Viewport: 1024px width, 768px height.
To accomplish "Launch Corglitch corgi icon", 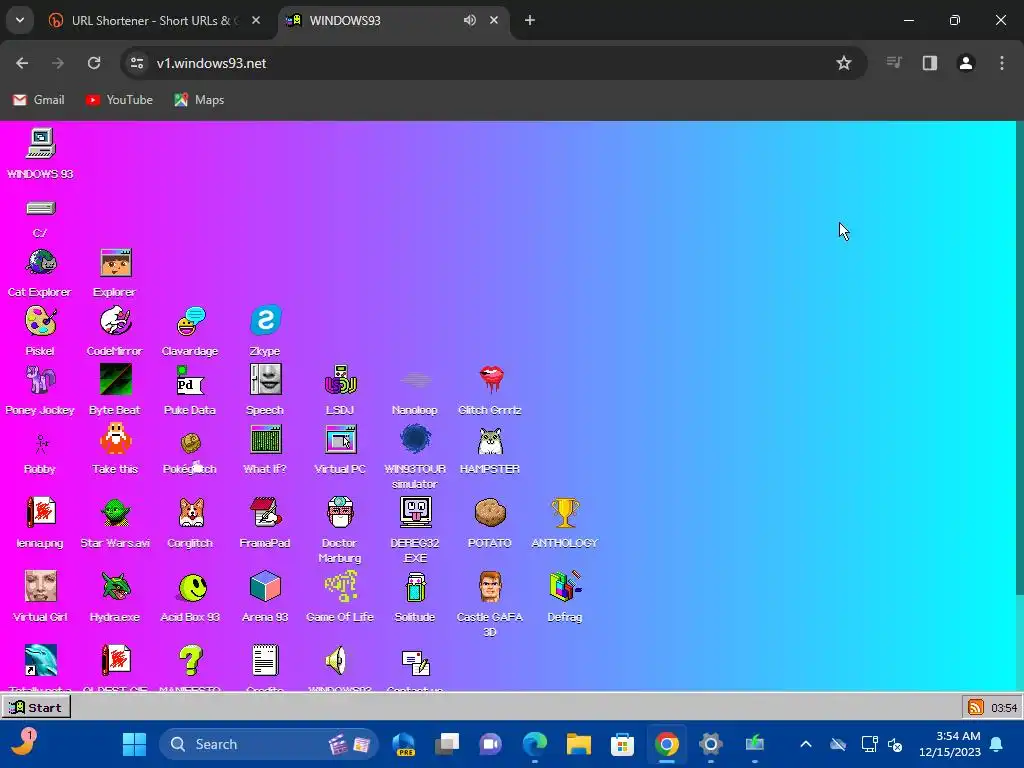I will tap(191, 513).
